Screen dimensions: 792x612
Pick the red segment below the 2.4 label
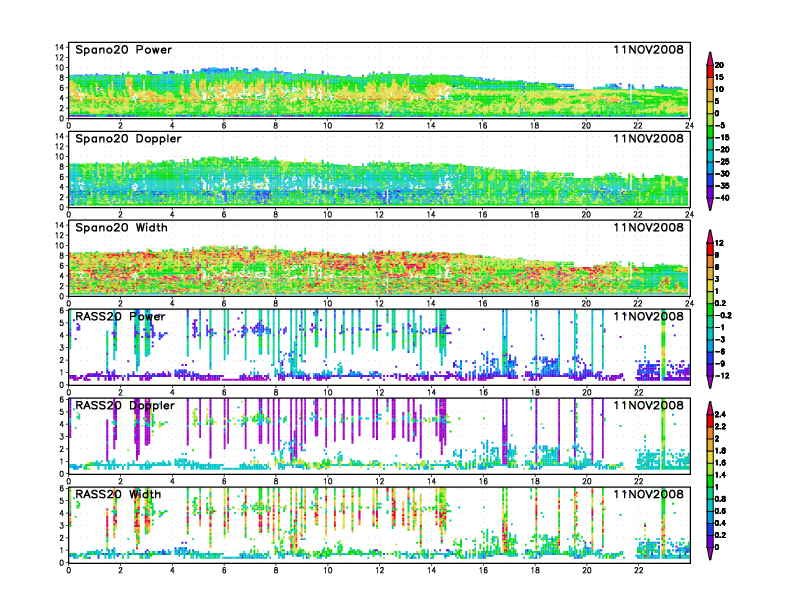pos(710,421)
